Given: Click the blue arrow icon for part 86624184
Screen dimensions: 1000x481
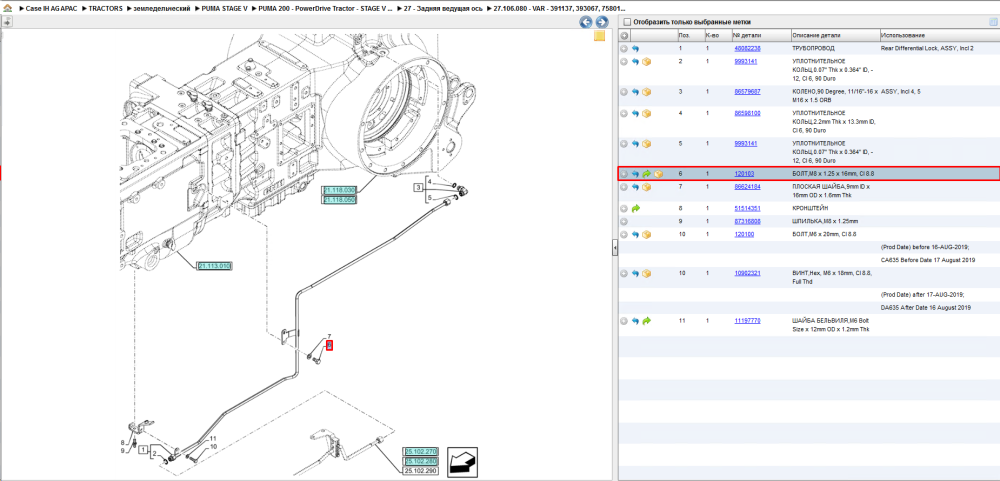Looking at the screenshot, I should coord(635,187).
